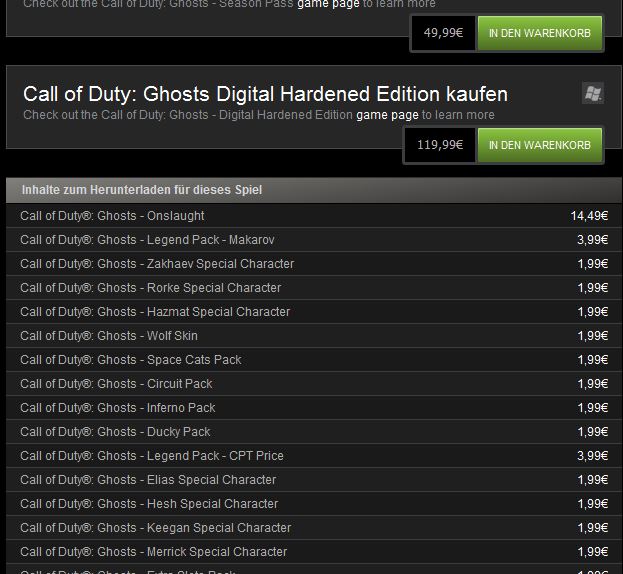Image resolution: width=623 pixels, height=574 pixels.
Task: Select Ghosts Digital Hardened Edition kaufen heading
Action: coord(265,94)
